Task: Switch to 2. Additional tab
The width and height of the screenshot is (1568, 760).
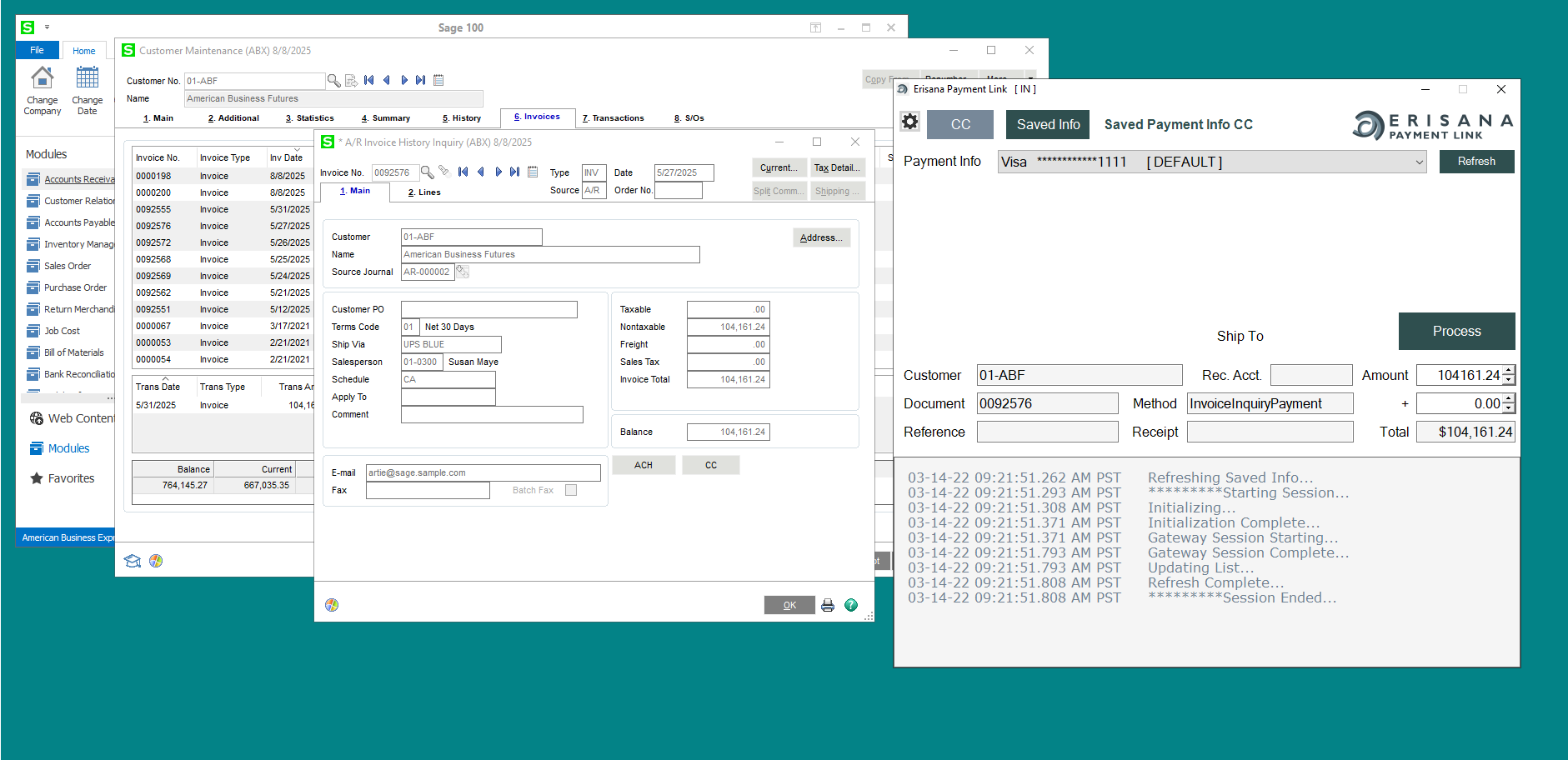Action: (233, 118)
